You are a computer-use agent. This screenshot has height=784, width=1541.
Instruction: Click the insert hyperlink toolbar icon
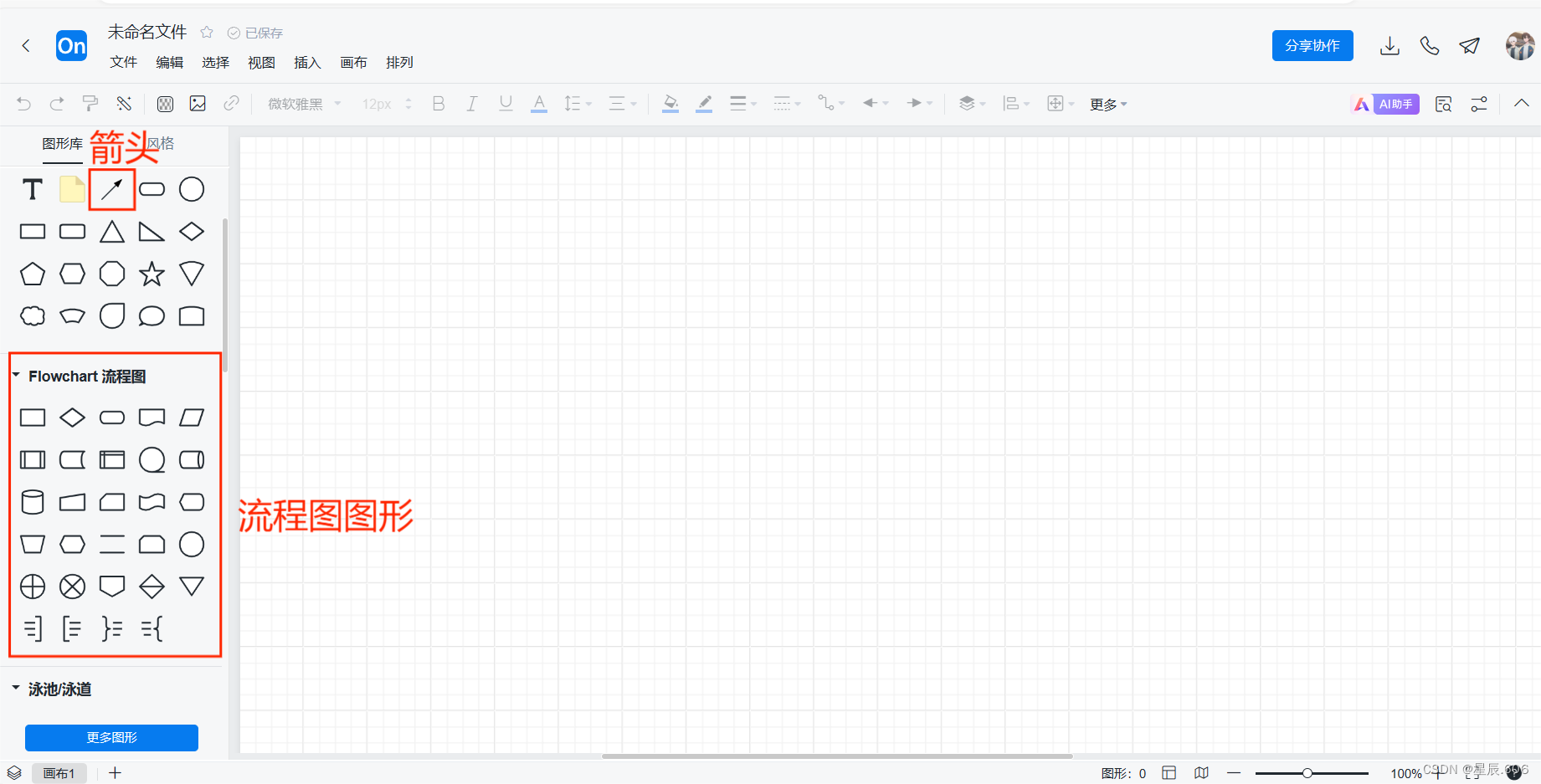point(231,103)
